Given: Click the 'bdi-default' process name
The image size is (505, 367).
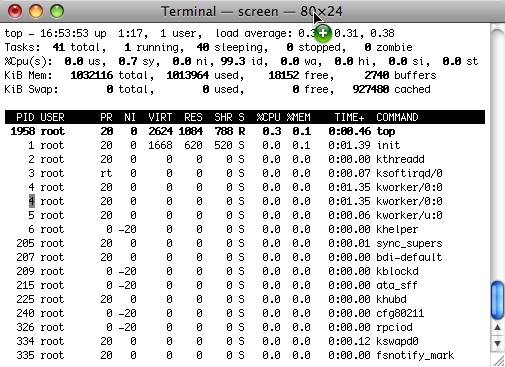Looking at the screenshot, I should 409,257.
